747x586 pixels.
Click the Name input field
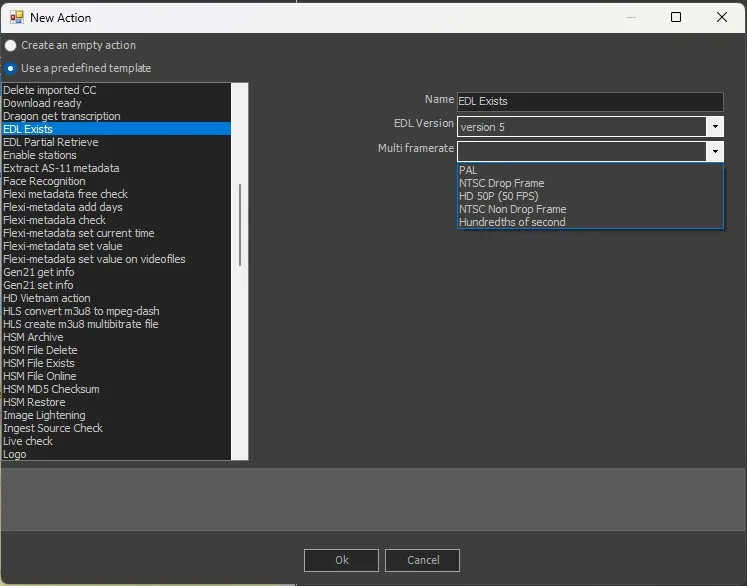coord(589,101)
